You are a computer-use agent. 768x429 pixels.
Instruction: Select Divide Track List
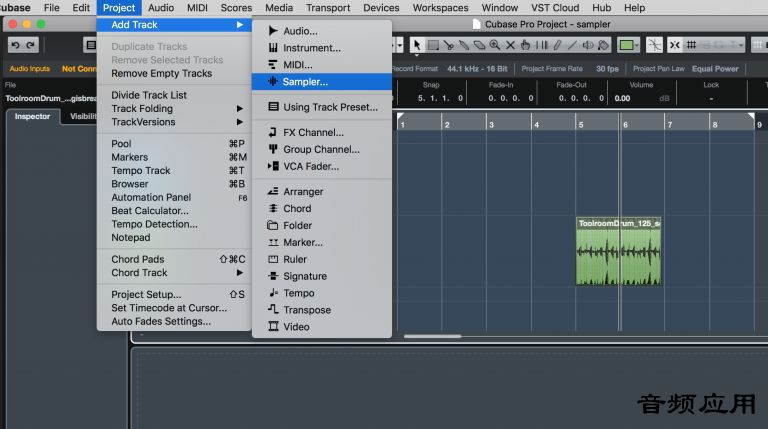click(174, 95)
